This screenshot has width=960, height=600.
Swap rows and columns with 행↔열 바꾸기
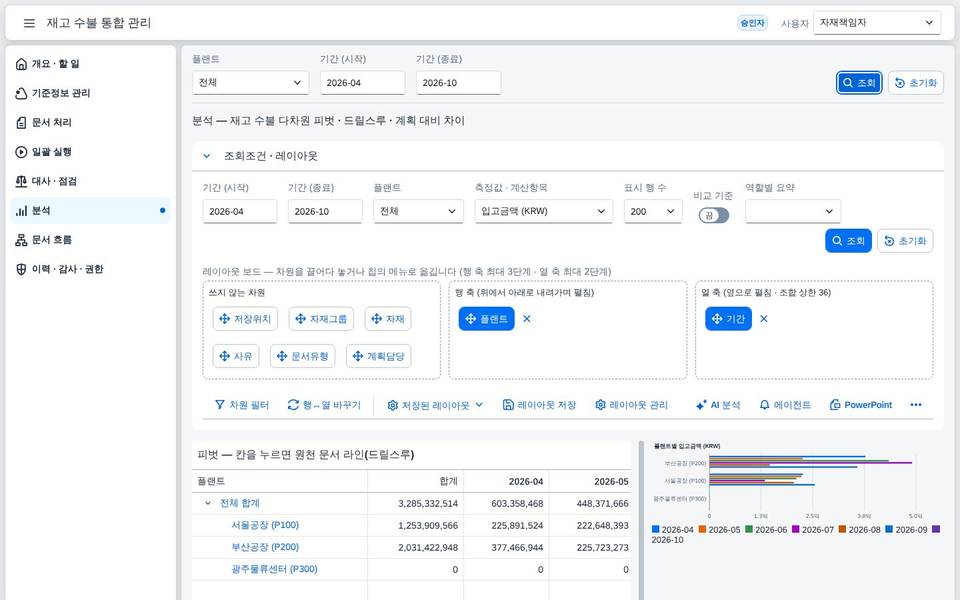pyautogui.click(x=324, y=405)
